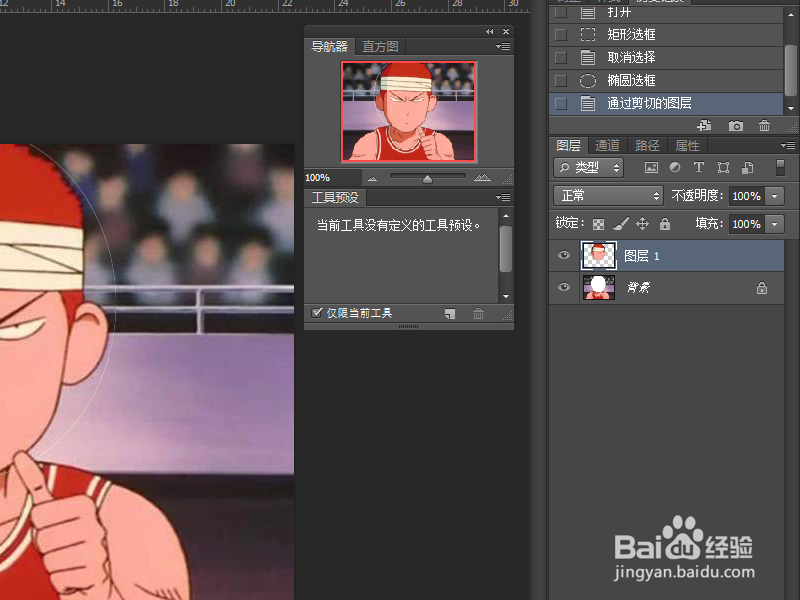This screenshot has width=800, height=600.
Task: Set history brush source box for 取消选择
Action: tap(561, 58)
